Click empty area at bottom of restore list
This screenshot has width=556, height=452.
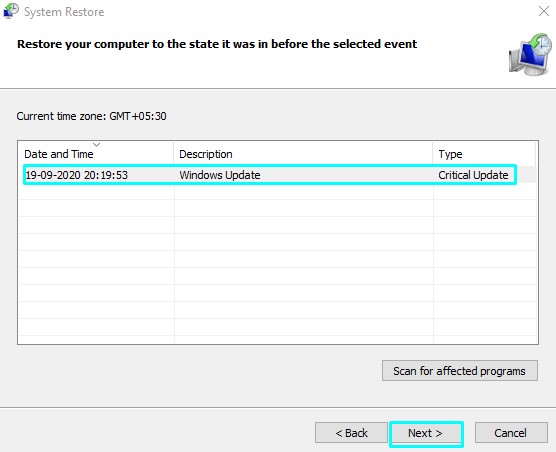pyautogui.click(x=277, y=326)
